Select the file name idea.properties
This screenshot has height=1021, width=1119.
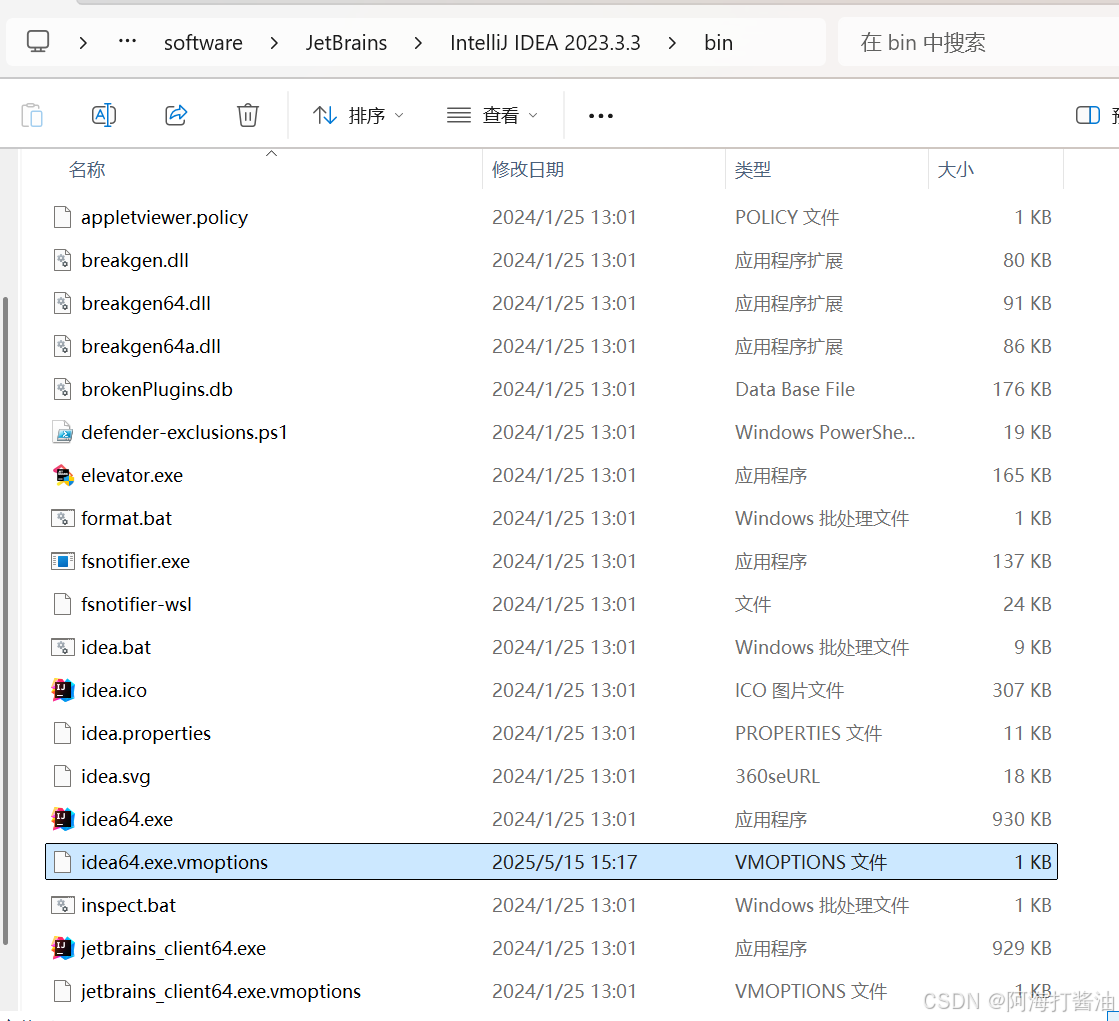[146, 733]
